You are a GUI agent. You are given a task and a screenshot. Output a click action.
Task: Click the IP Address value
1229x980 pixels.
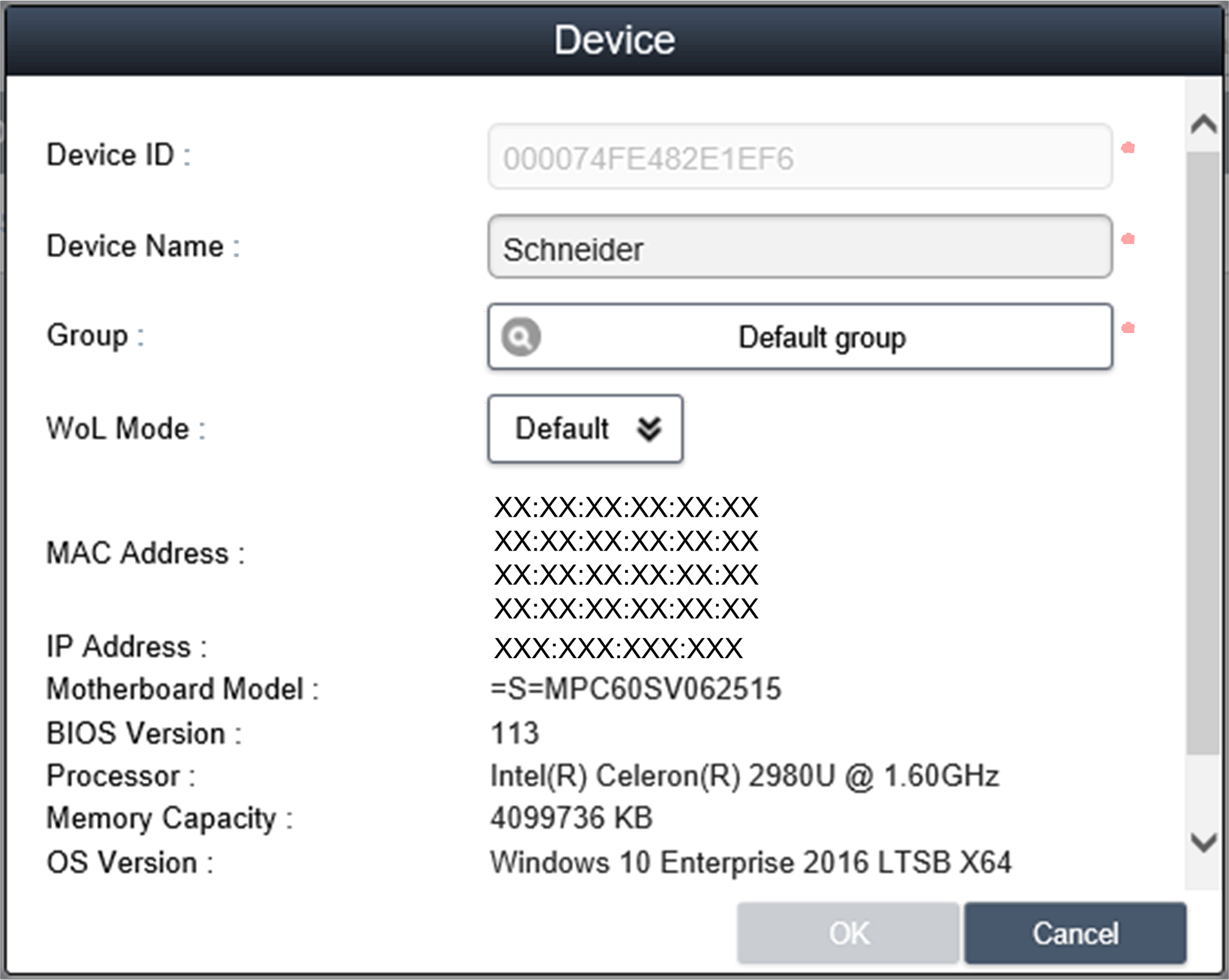click(x=618, y=648)
